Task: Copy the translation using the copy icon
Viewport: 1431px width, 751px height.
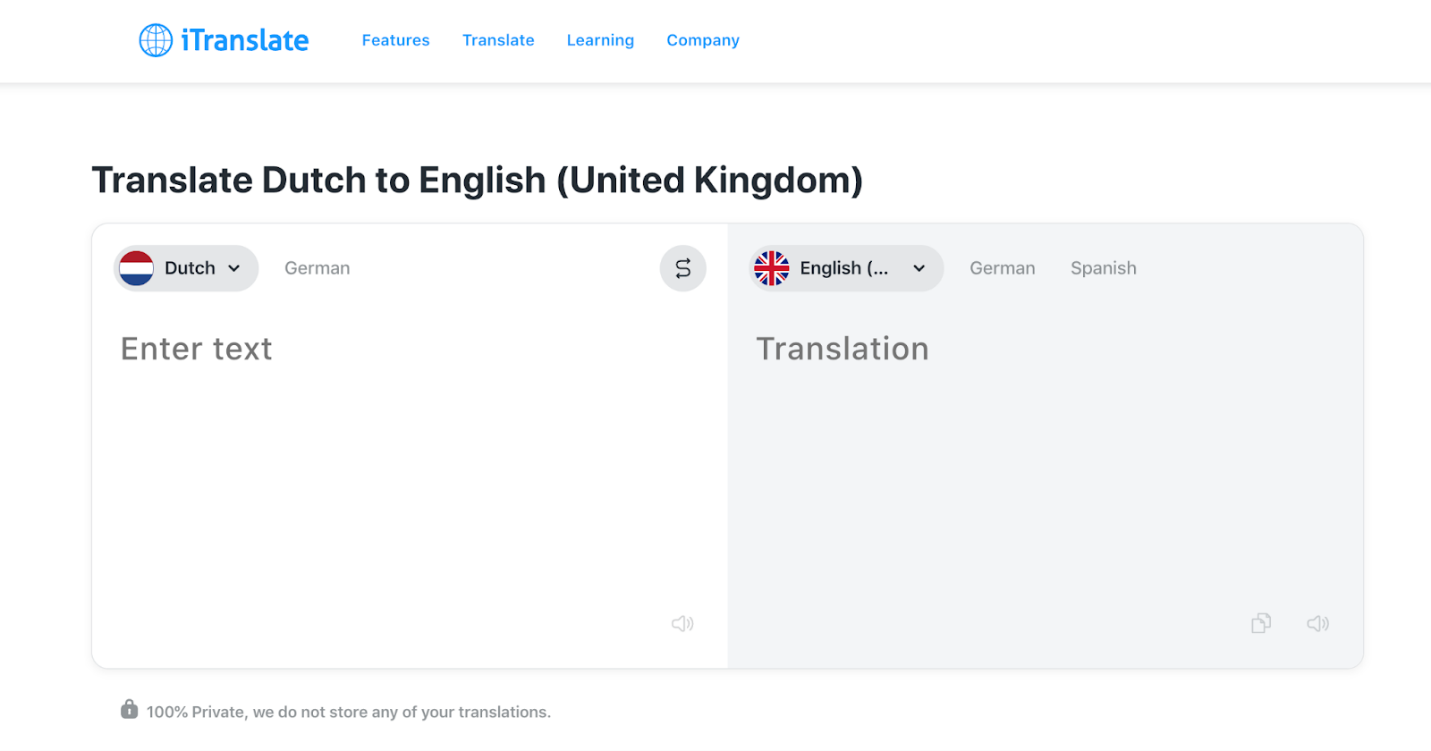Action: [x=1260, y=623]
